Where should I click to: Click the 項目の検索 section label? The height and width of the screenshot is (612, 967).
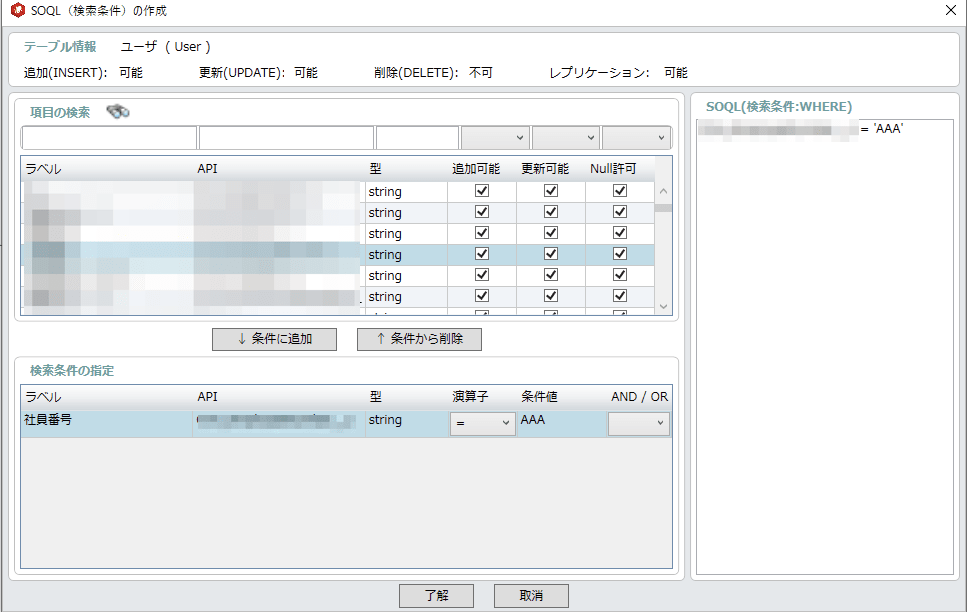60,112
